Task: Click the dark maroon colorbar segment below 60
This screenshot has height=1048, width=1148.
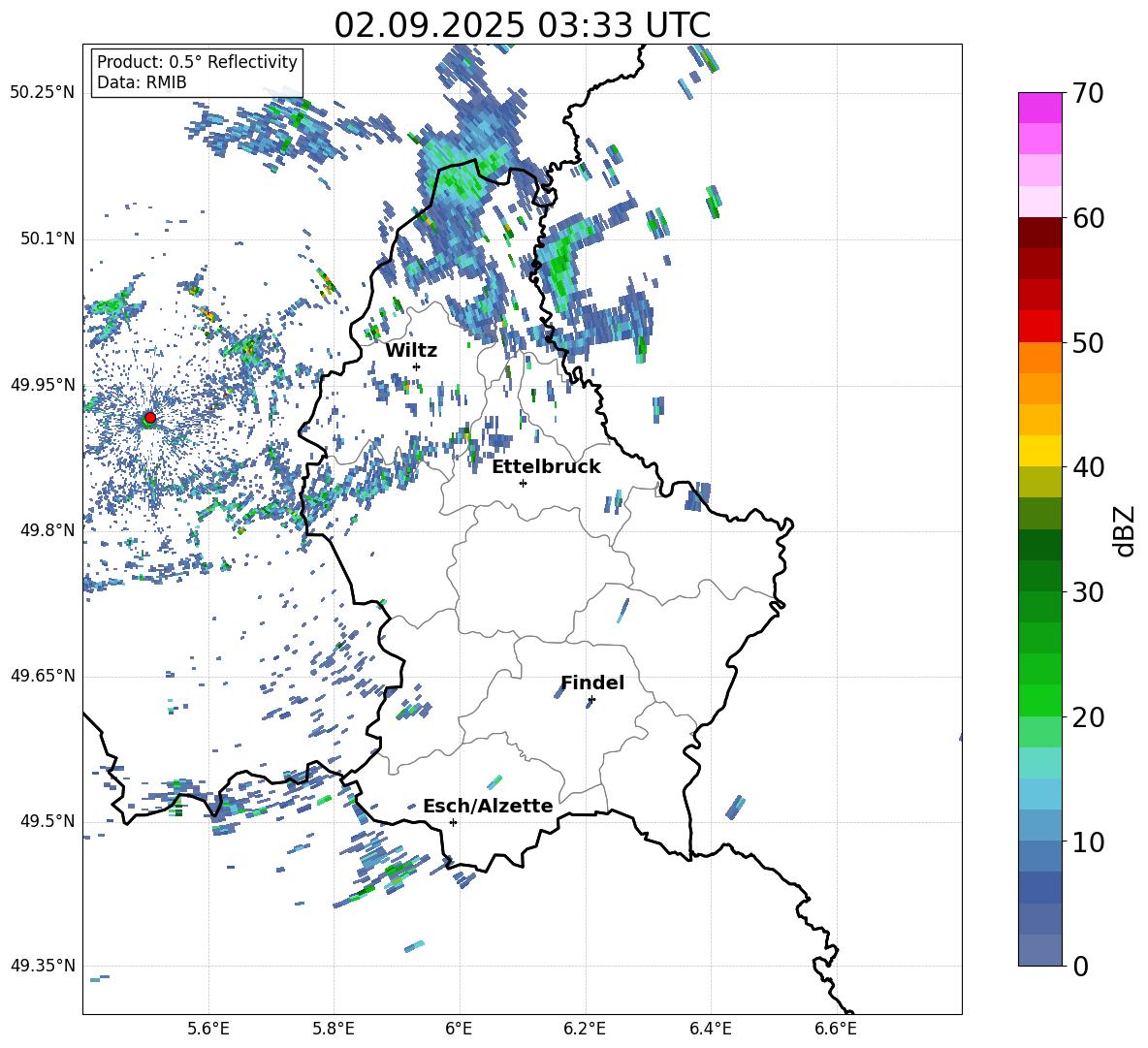Action: 1040,233
